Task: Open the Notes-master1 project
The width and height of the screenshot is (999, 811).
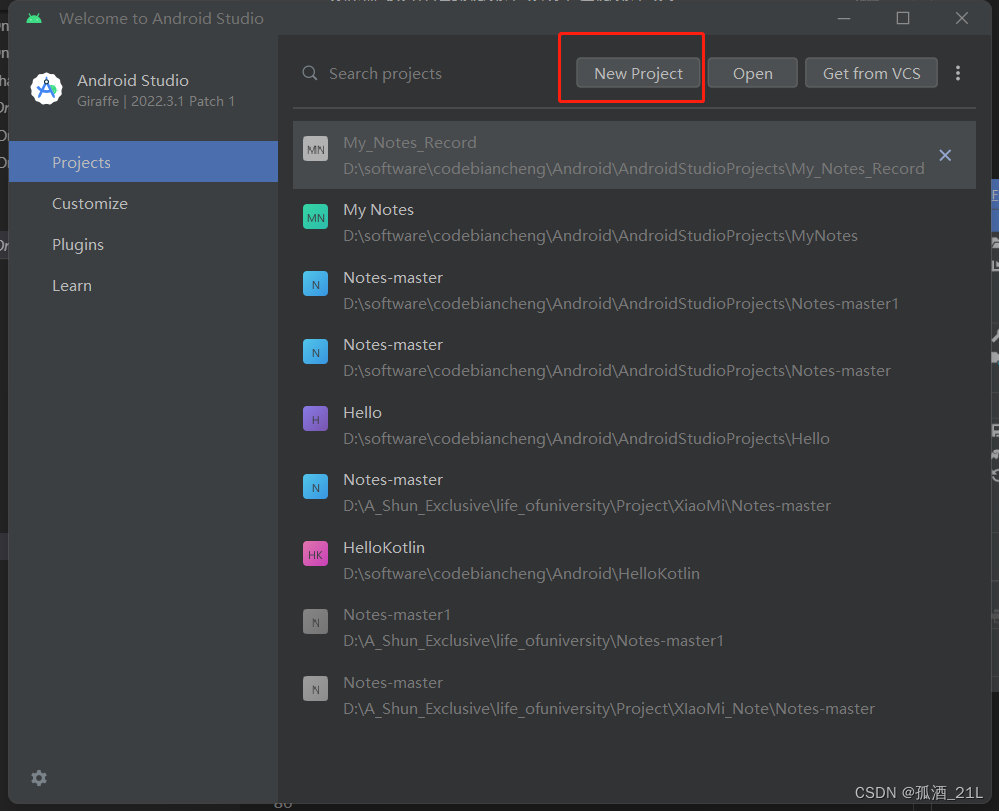Action: 634,628
